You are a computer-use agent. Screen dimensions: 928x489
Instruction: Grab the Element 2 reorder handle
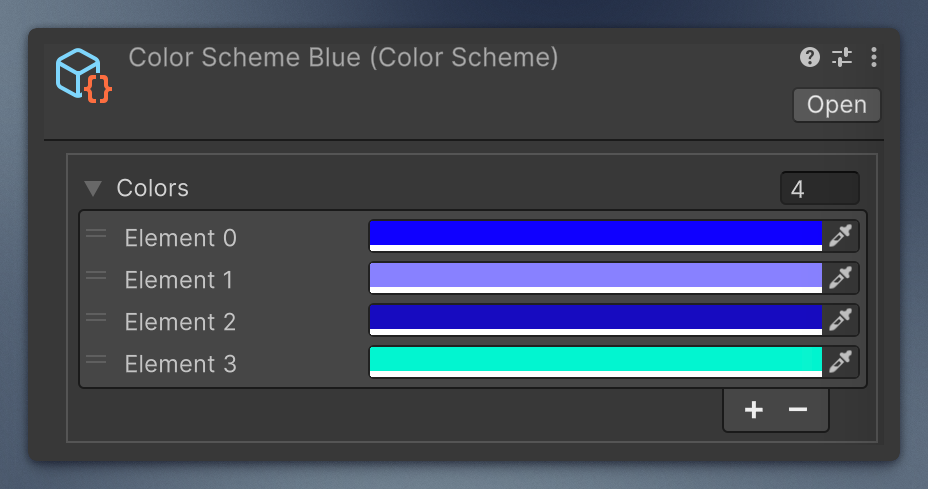[96, 318]
